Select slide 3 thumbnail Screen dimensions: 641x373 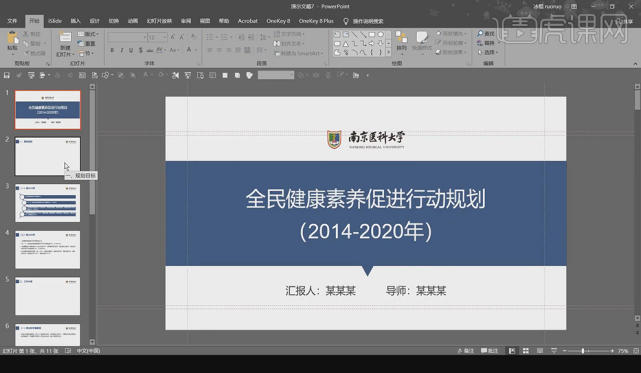point(48,203)
